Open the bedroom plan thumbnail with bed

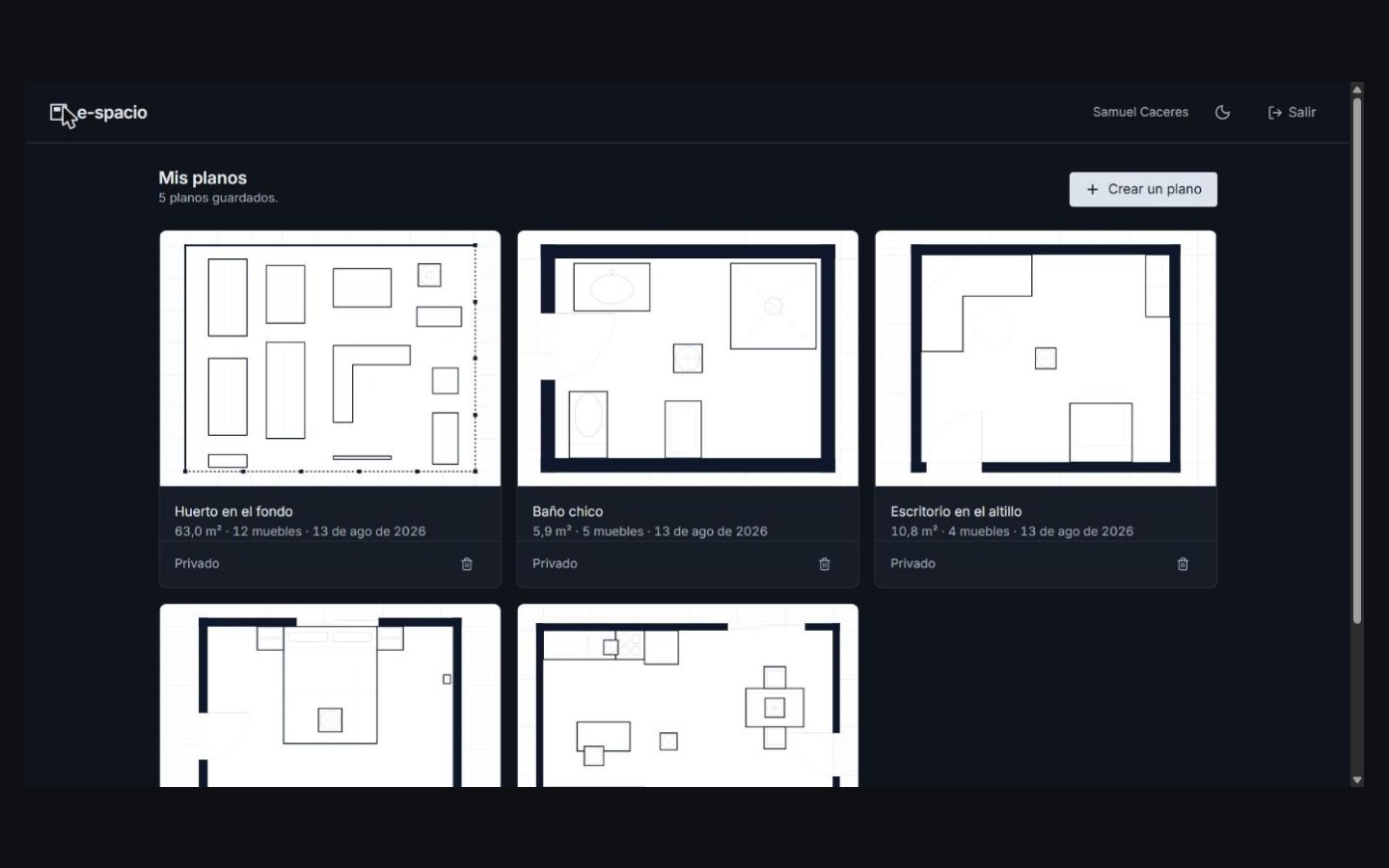pos(330,696)
